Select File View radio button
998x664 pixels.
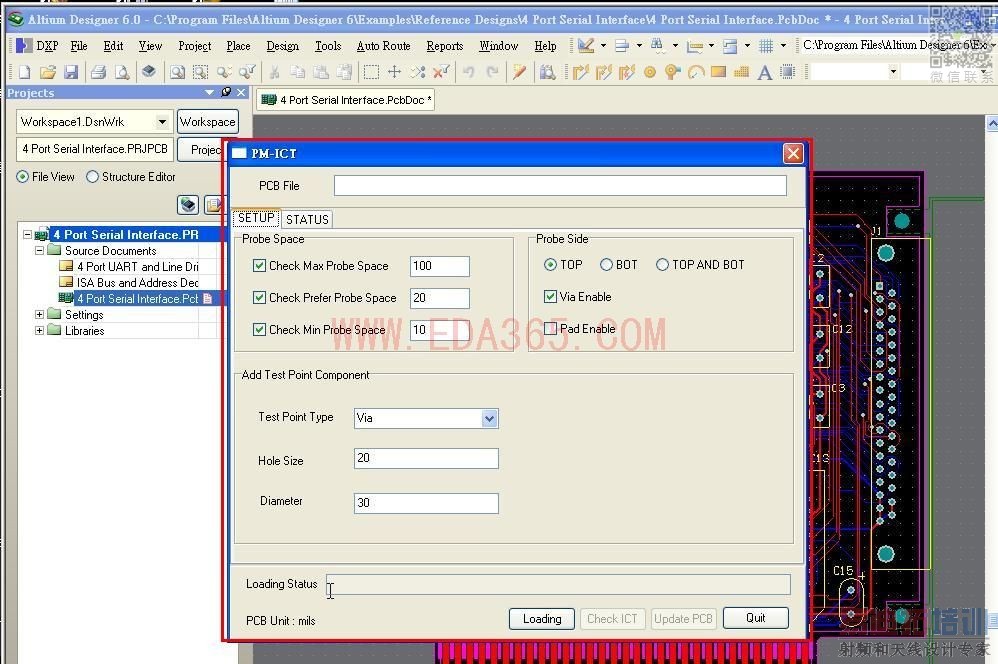[22, 177]
